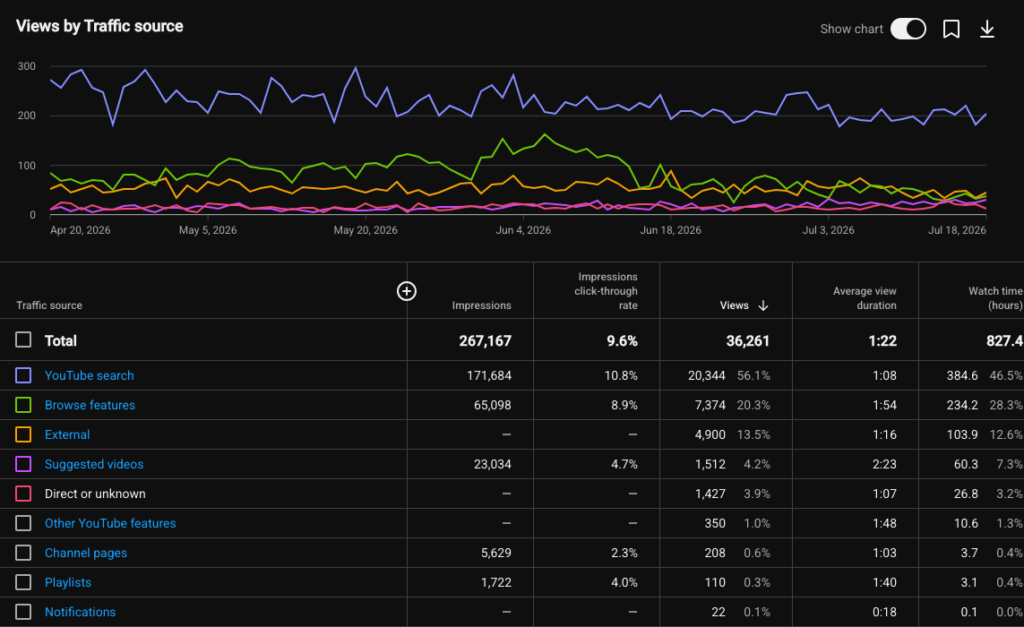The image size is (1024, 627).
Task: Toggle the Browse features checkbox
Action: [24, 405]
